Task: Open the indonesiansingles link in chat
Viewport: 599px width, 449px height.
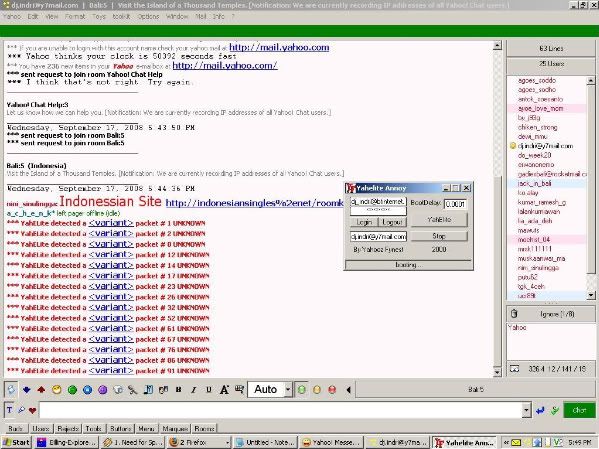Action: (x=254, y=203)
